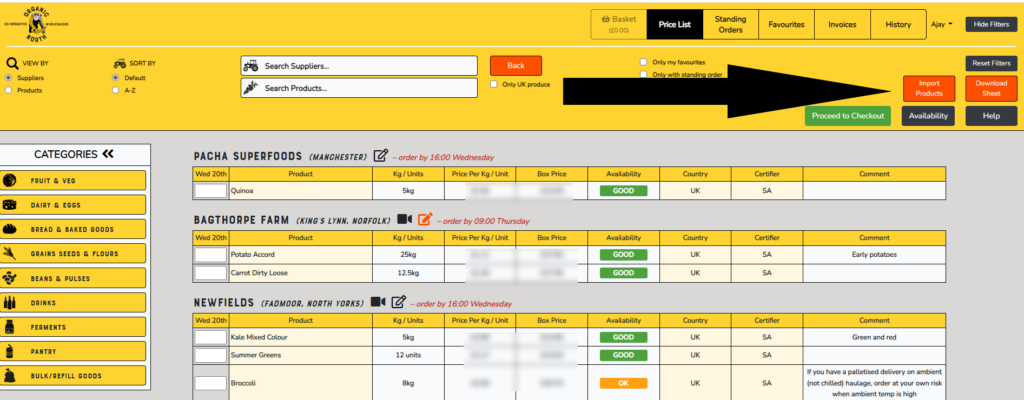Tick Only my favourites checkbox

point(643,62)
